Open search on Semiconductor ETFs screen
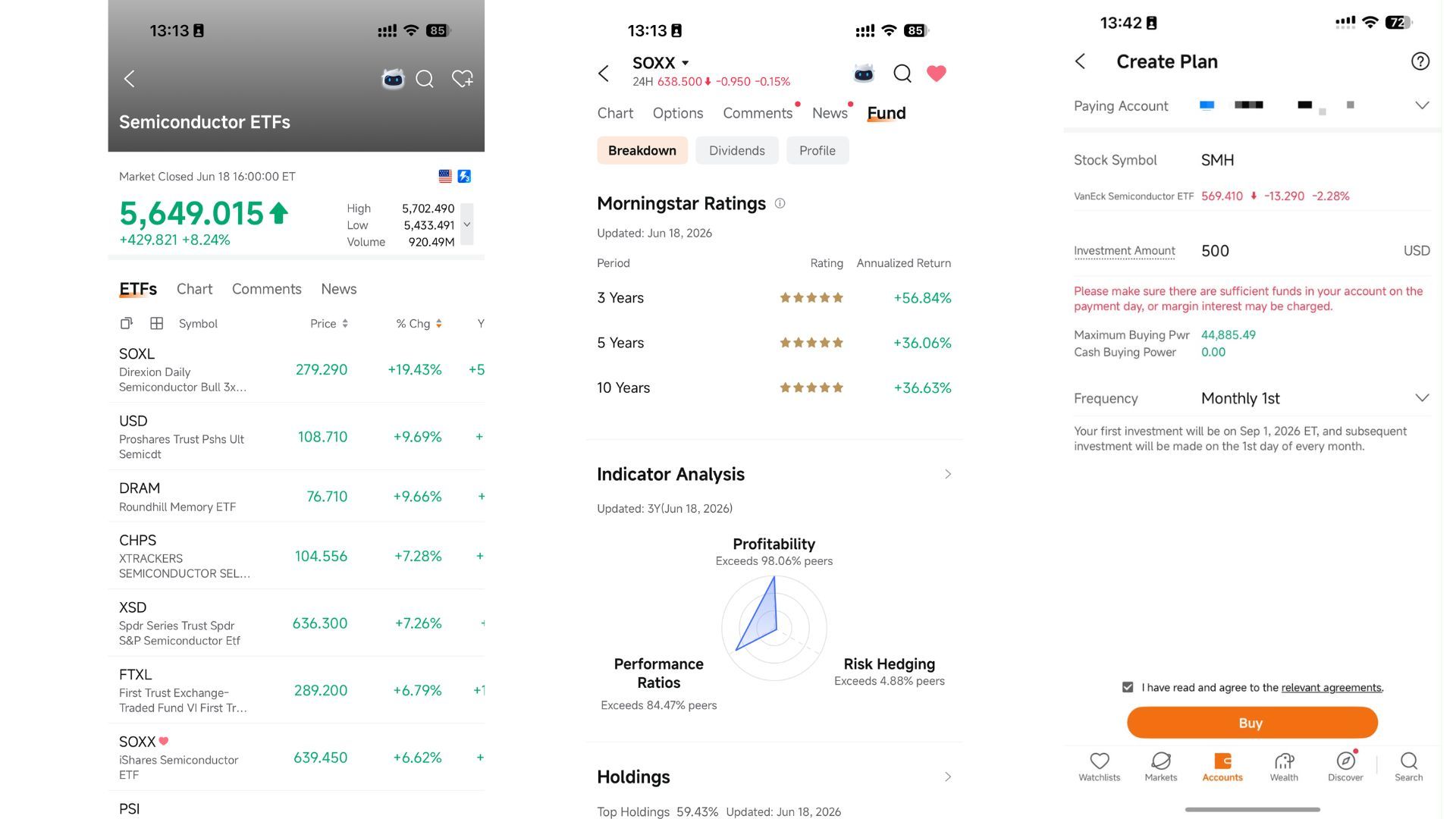 pyautogui.click(x=425, y=79)
